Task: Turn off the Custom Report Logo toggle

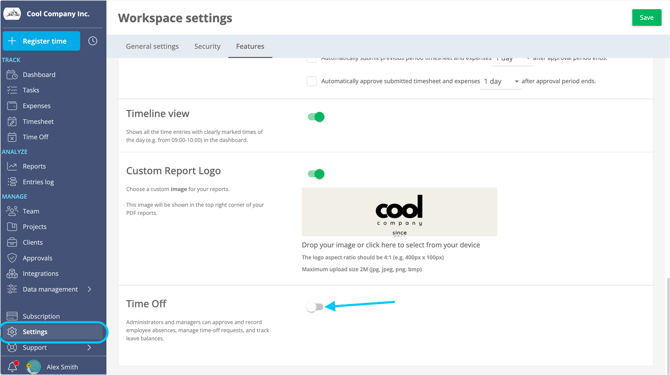Action: pos(316,174)
